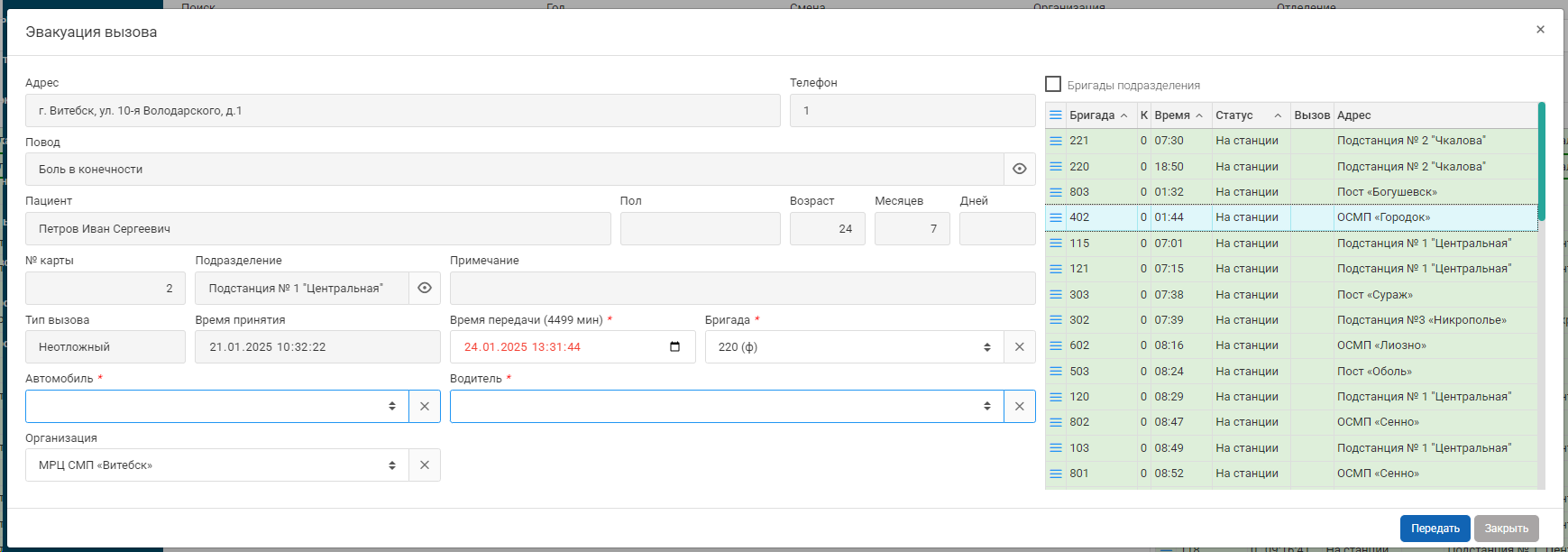The height and width of the screenshot is (552, 1568).
Task: Click Пациент field Петров Иван Сергеевич
Action: tap(318, 229)
